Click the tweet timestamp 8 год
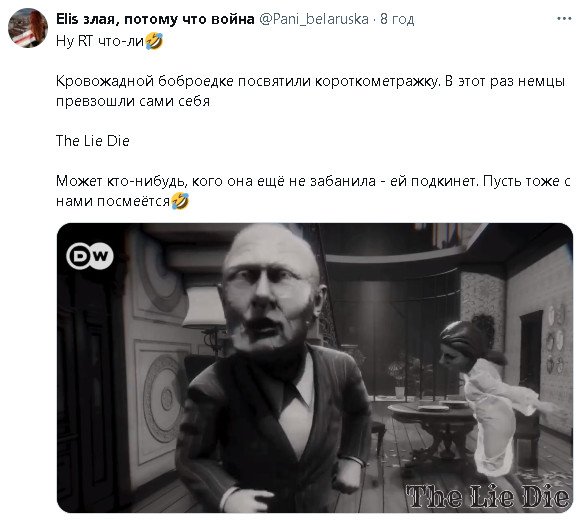Viewport: 585px width, 521px height. [397, 19]
